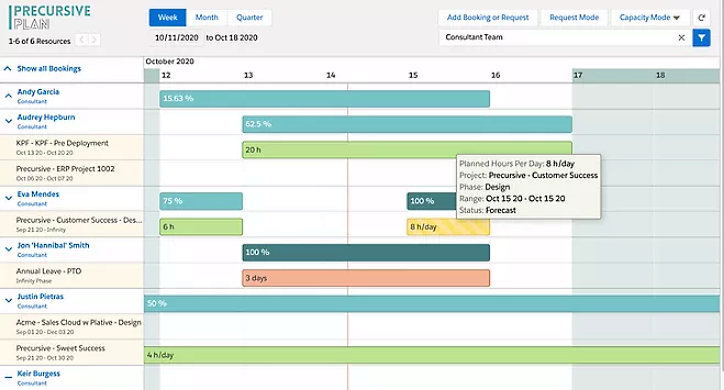Screen dimensions: 724x390
Task: Click the Show all Bookings link
Action: (x=49, y=69)
